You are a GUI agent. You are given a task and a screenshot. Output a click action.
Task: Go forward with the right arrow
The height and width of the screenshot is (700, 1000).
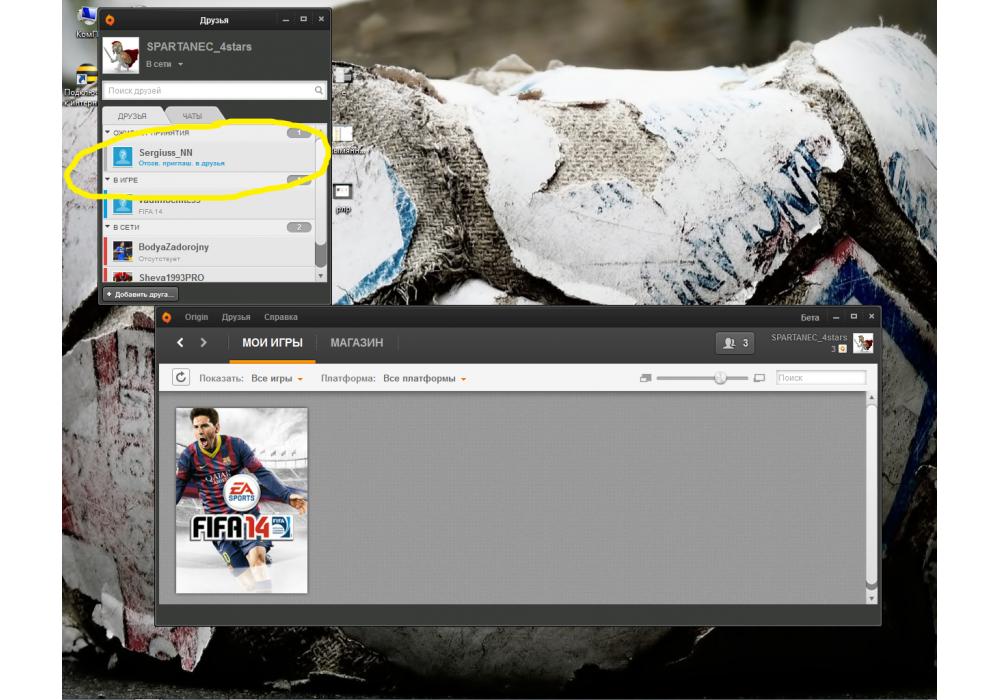point(204,343)
